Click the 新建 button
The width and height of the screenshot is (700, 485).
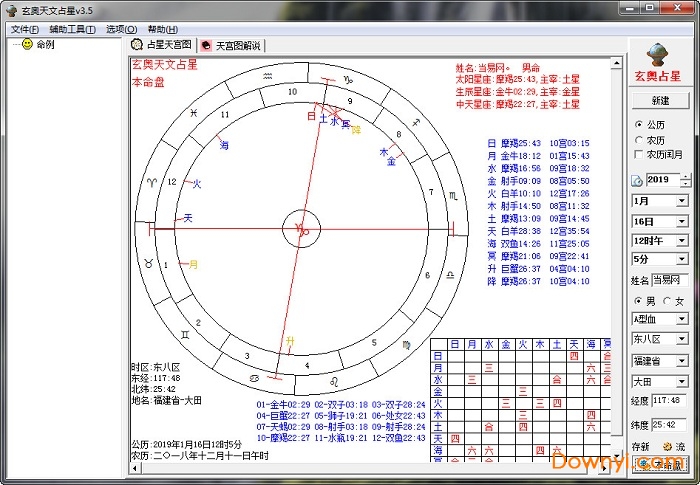point(660,100)
